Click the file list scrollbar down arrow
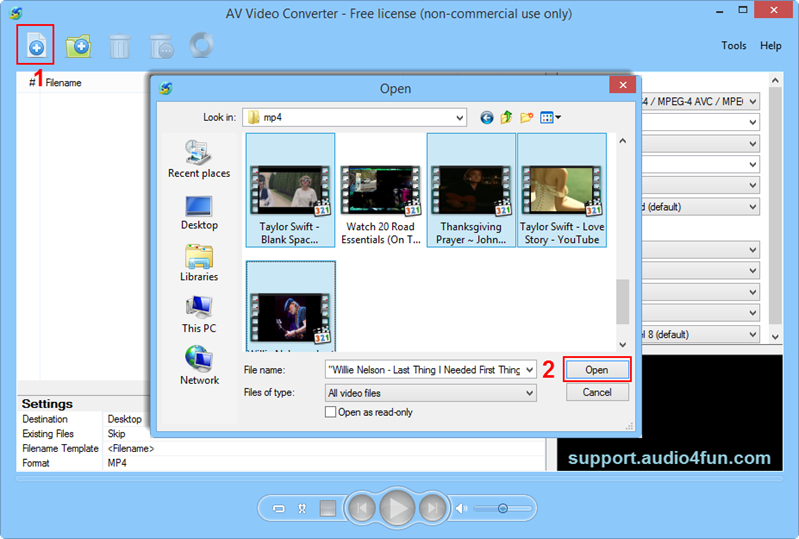Screen dimensions: 799x539 pos(623,344)
